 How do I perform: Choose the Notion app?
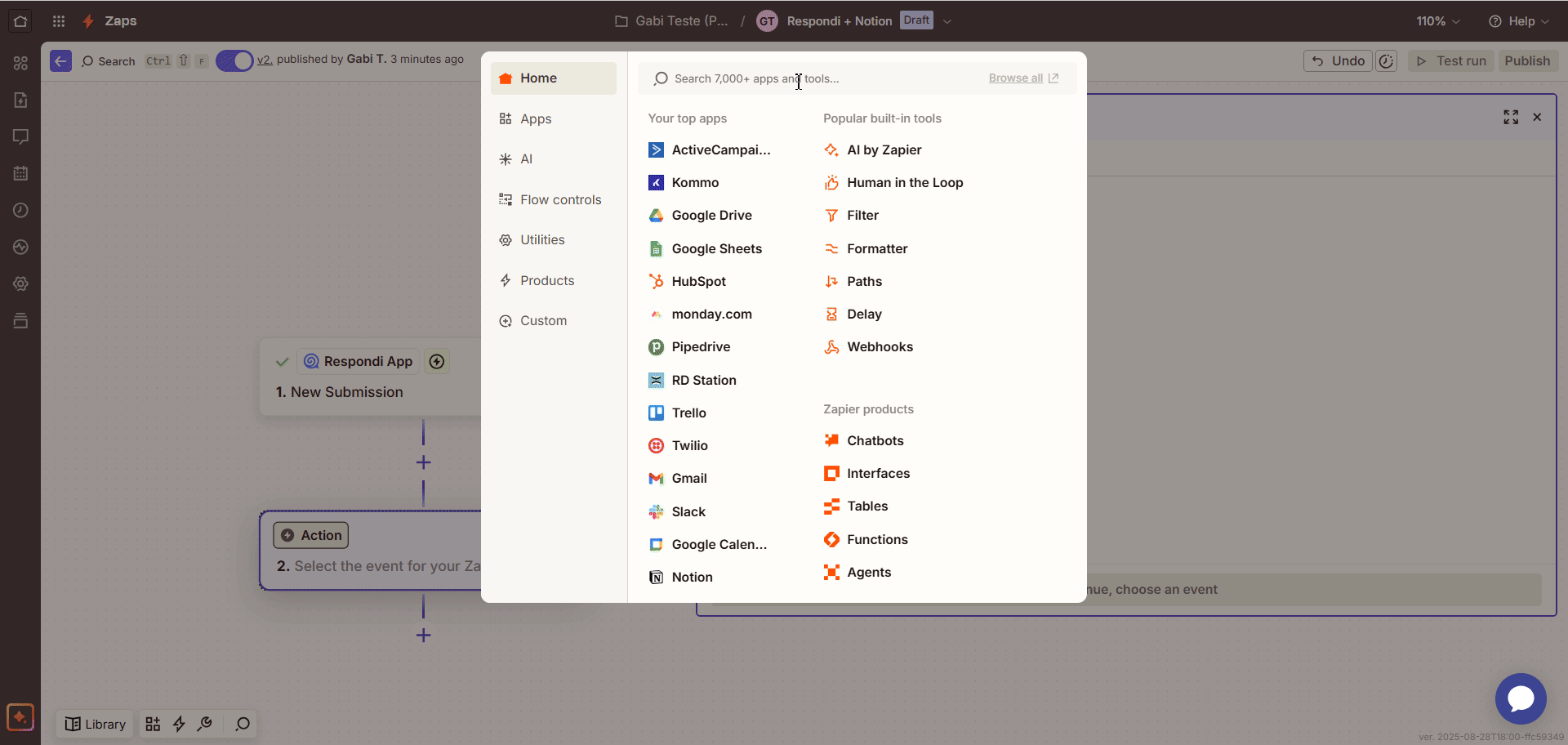[681, 578]
